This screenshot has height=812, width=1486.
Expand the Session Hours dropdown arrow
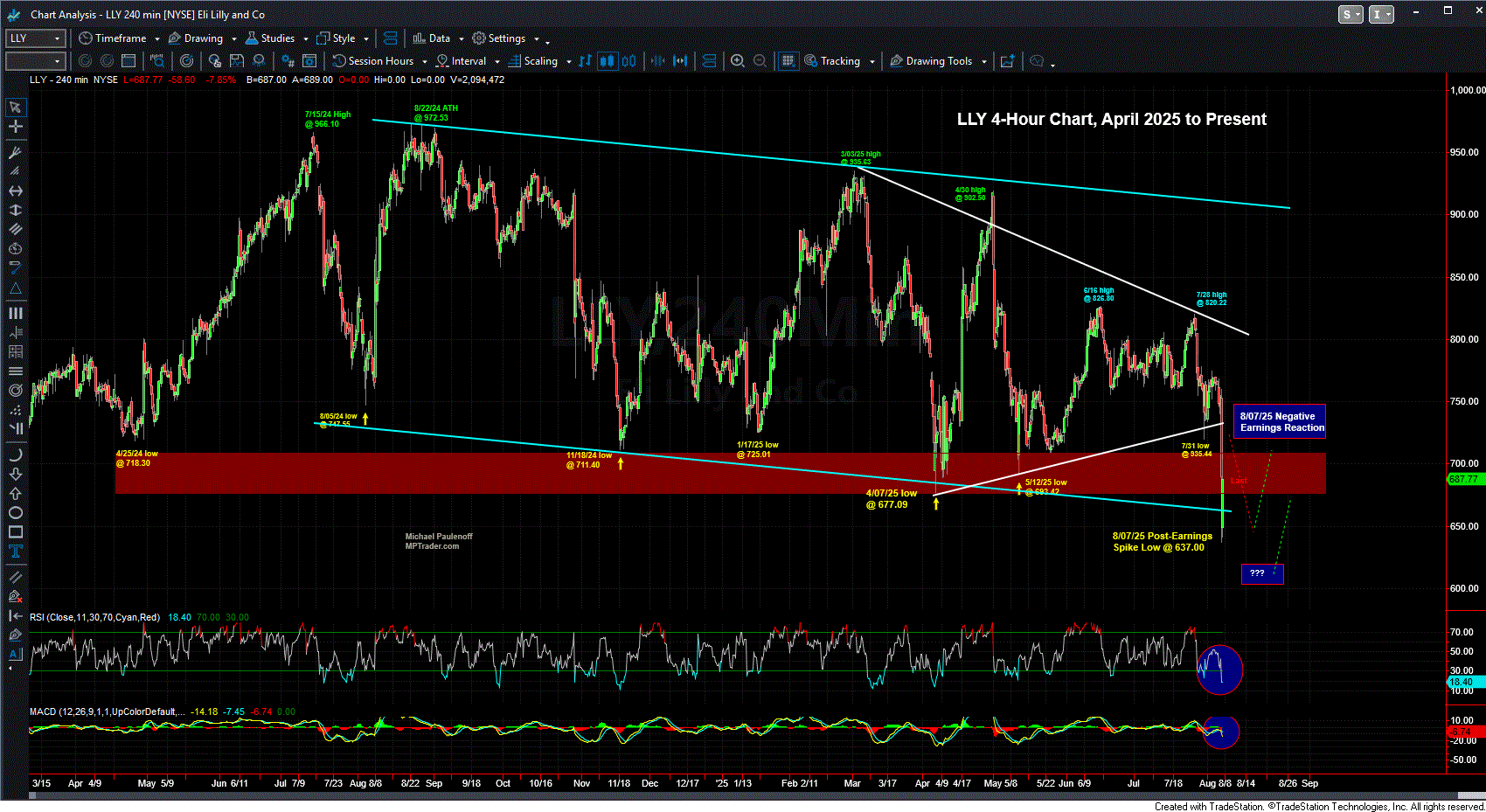tap(425, 61)
